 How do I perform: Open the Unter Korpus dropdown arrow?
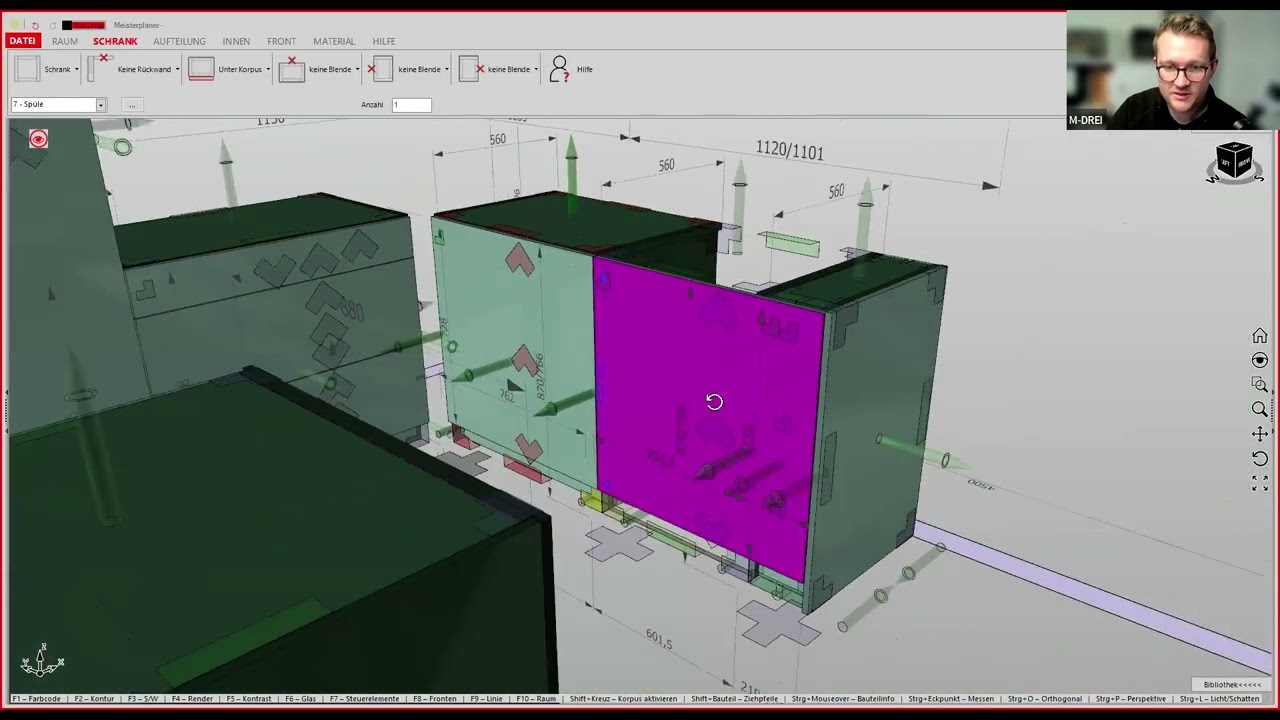[268, 69]
